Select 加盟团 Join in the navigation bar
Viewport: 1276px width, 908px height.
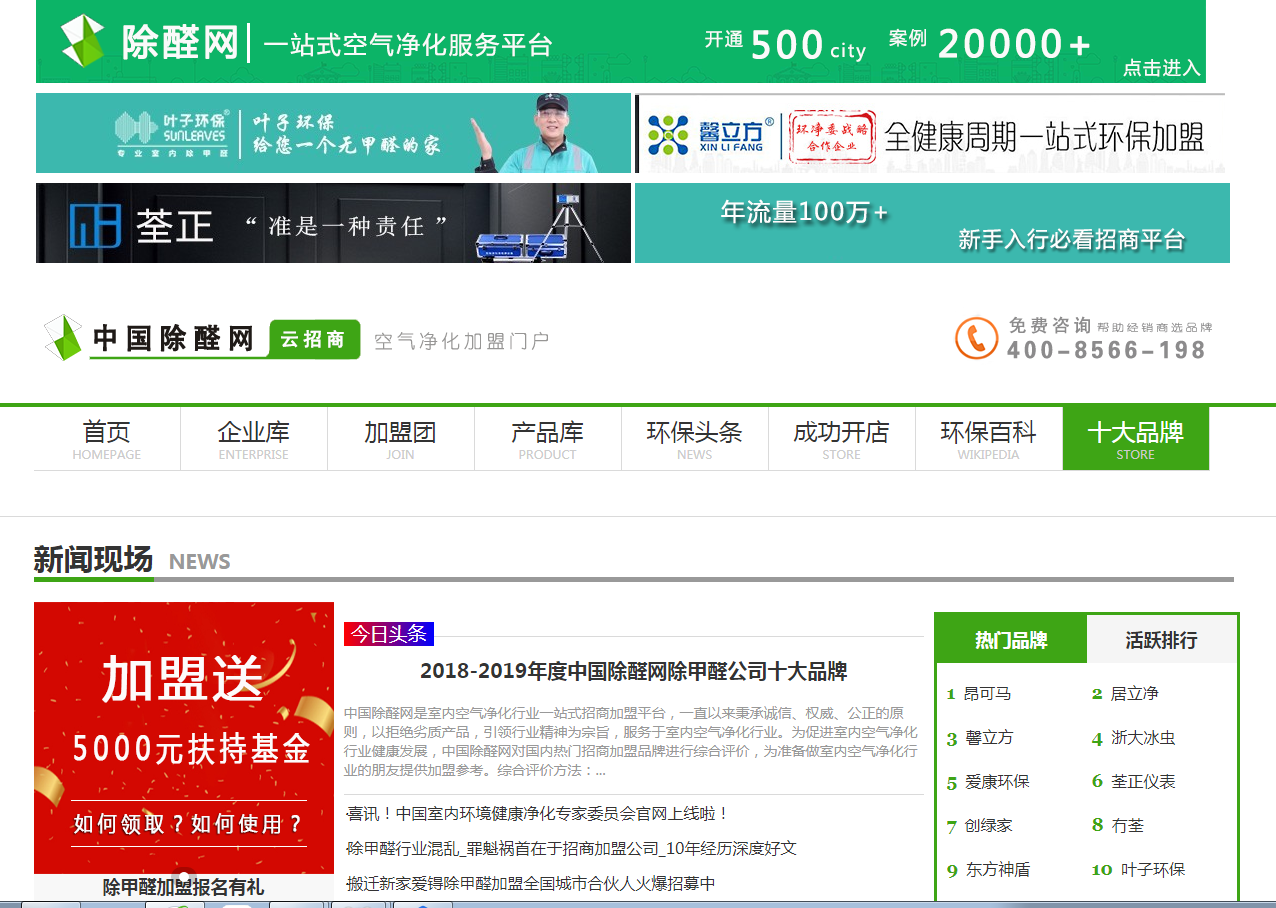401,439
